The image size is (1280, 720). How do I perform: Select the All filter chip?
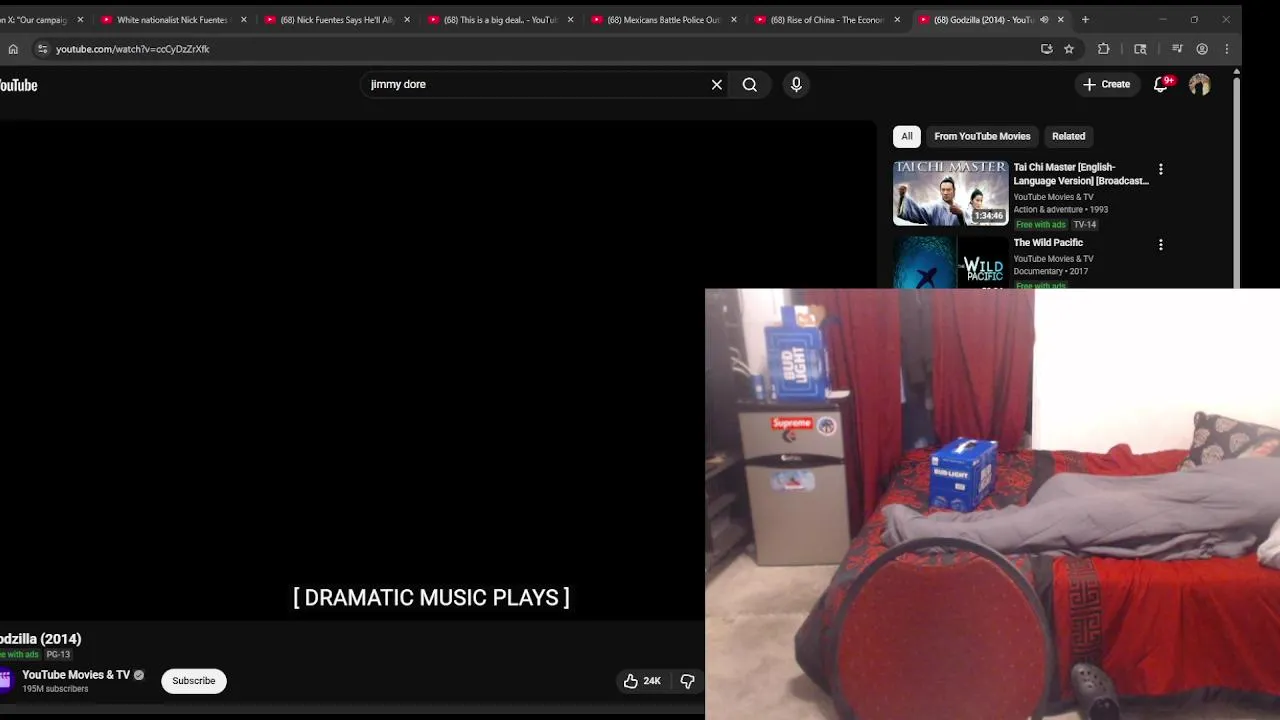point(906,136)
